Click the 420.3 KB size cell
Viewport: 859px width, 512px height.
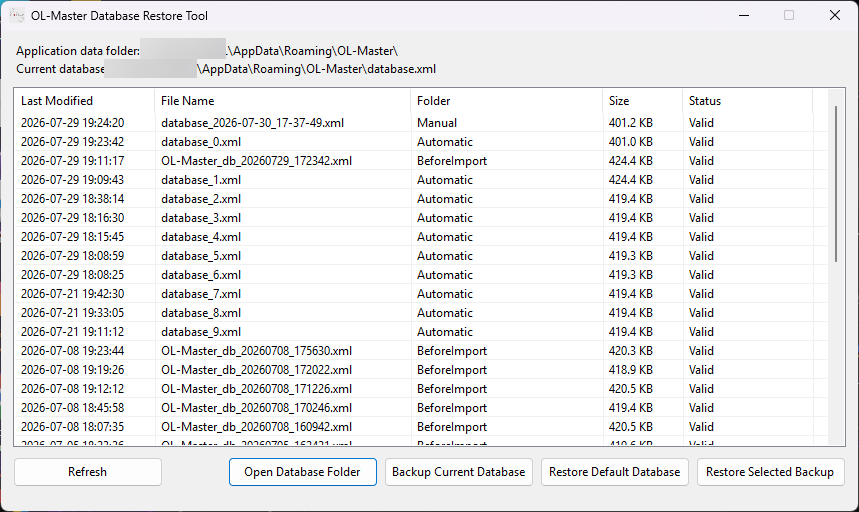(631, 351)
